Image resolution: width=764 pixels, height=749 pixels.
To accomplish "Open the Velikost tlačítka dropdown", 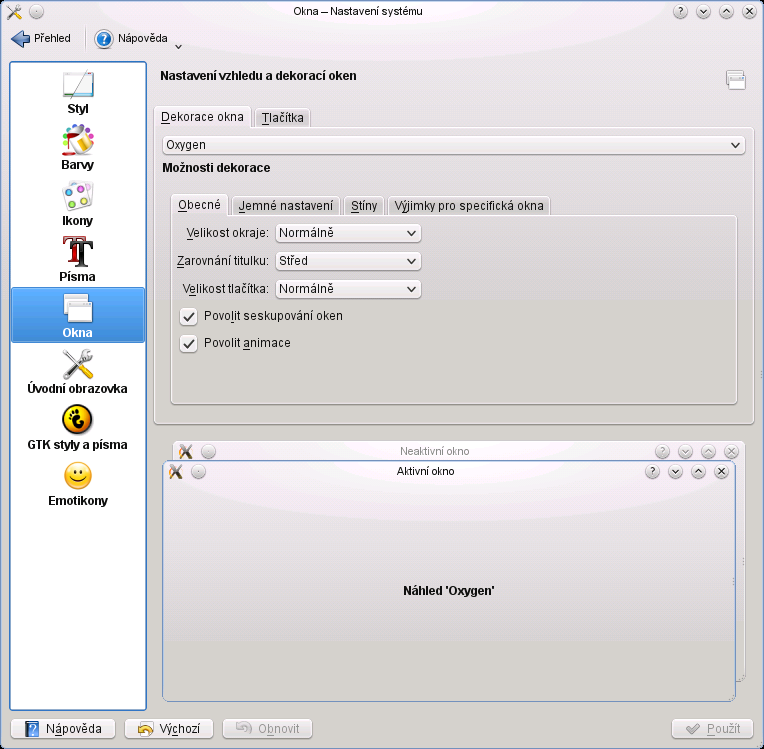I will pos(348,289).
